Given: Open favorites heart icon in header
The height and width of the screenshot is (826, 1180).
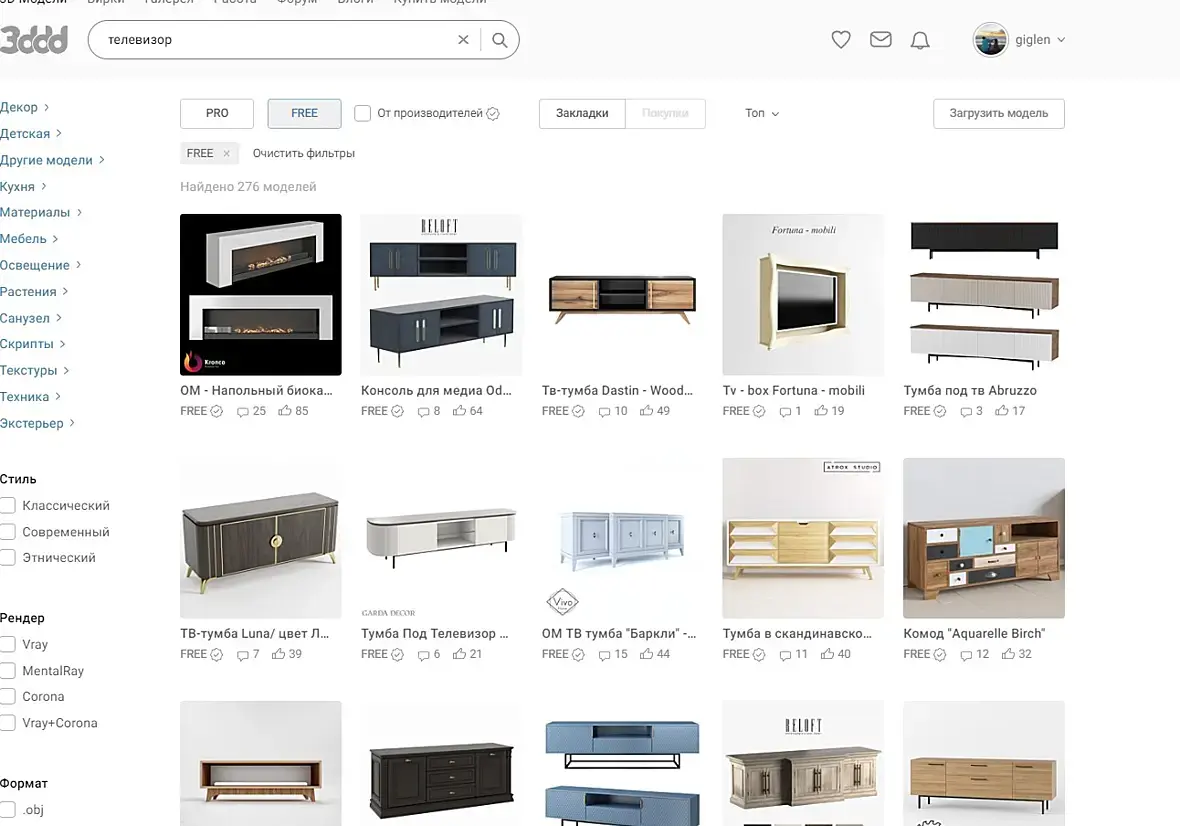Looking at the screenshot, I should tap(841, 39).
